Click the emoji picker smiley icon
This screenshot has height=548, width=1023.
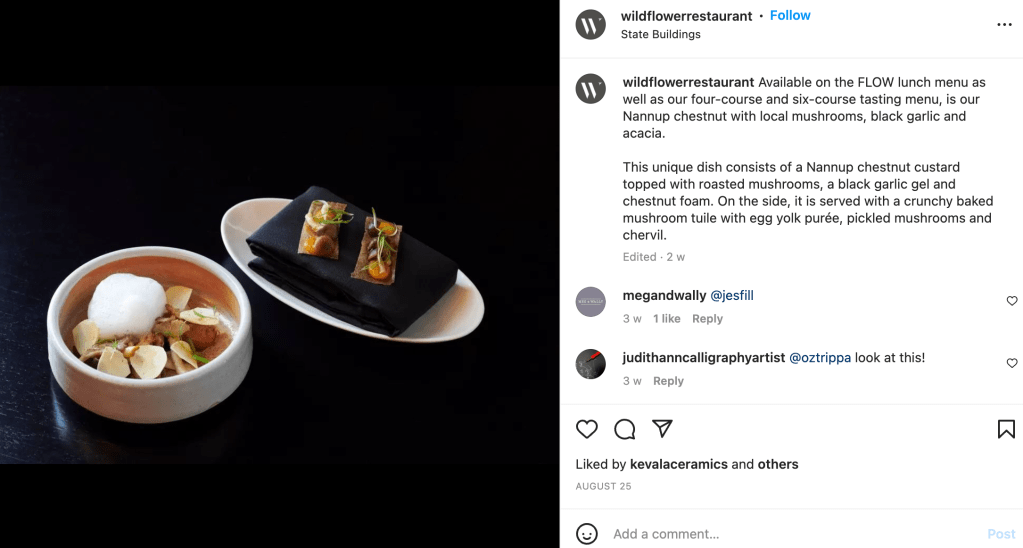588,534
